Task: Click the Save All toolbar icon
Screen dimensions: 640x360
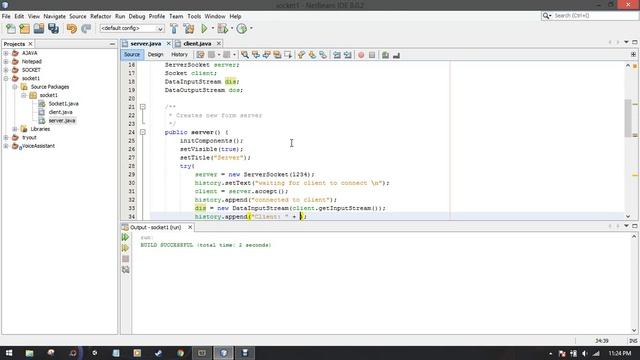Action: click(x=53, y=29)
